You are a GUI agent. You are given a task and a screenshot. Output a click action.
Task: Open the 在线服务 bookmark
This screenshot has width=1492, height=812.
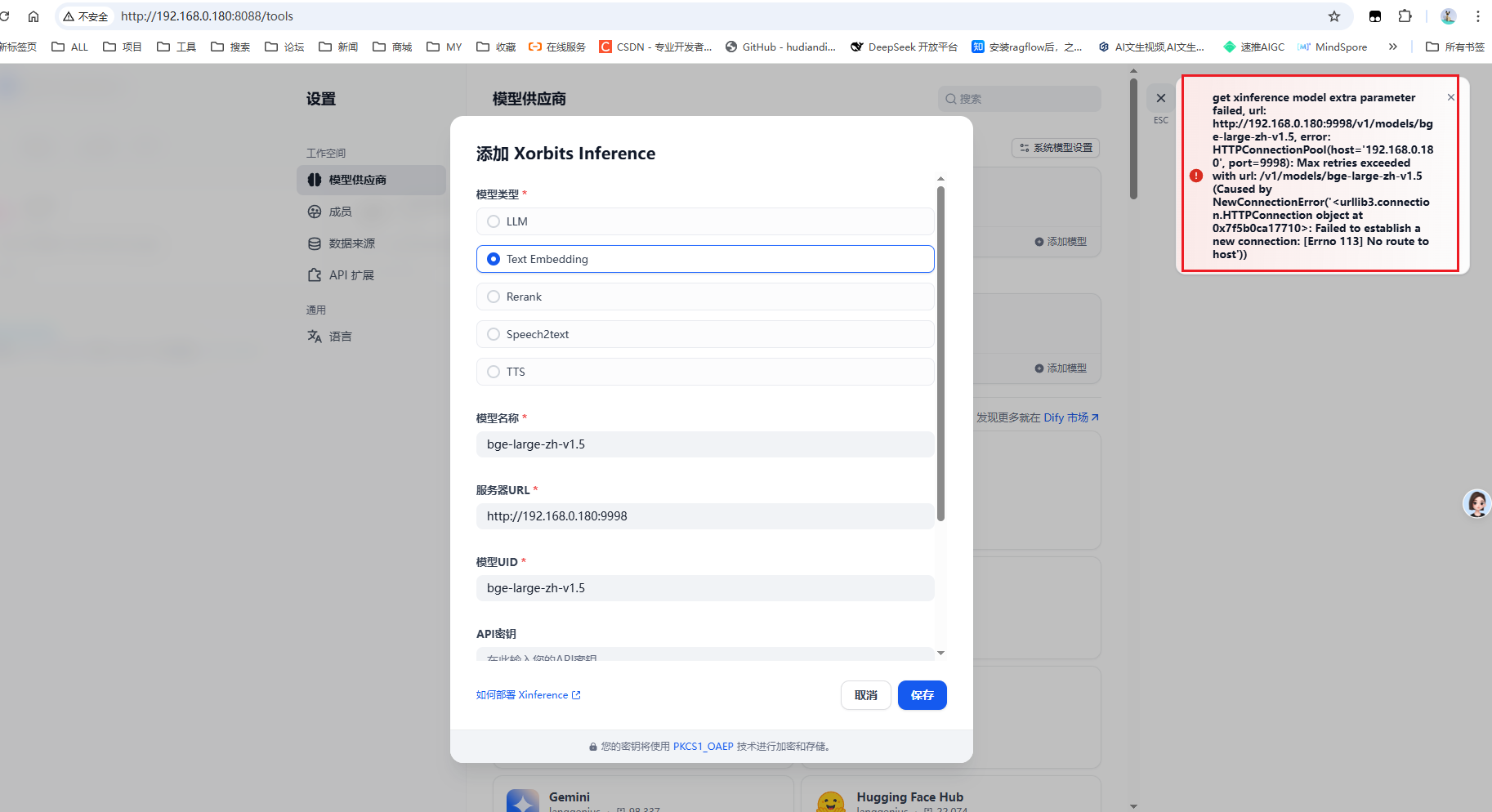pos(557,47)
